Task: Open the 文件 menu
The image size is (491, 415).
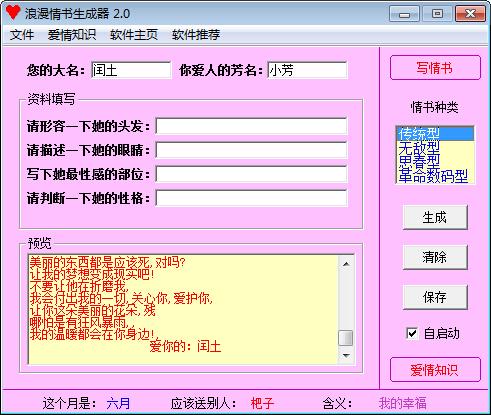Action: 22,35
